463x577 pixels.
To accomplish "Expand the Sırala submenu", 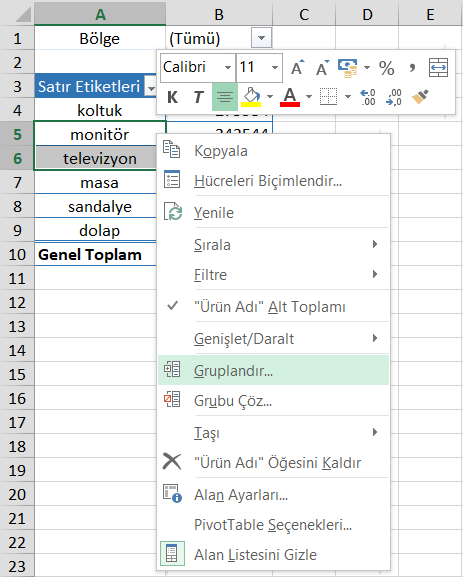I will (x=273, y=245).
